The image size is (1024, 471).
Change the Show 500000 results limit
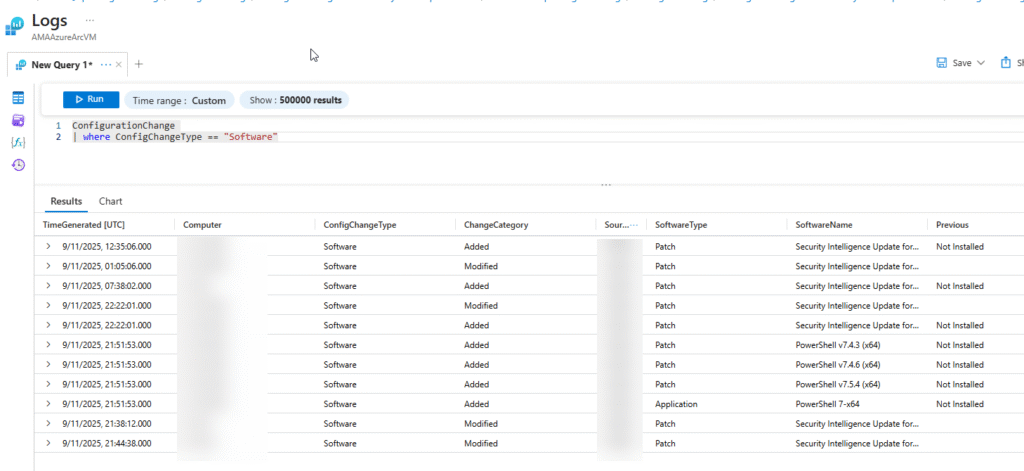click(294, 100)
